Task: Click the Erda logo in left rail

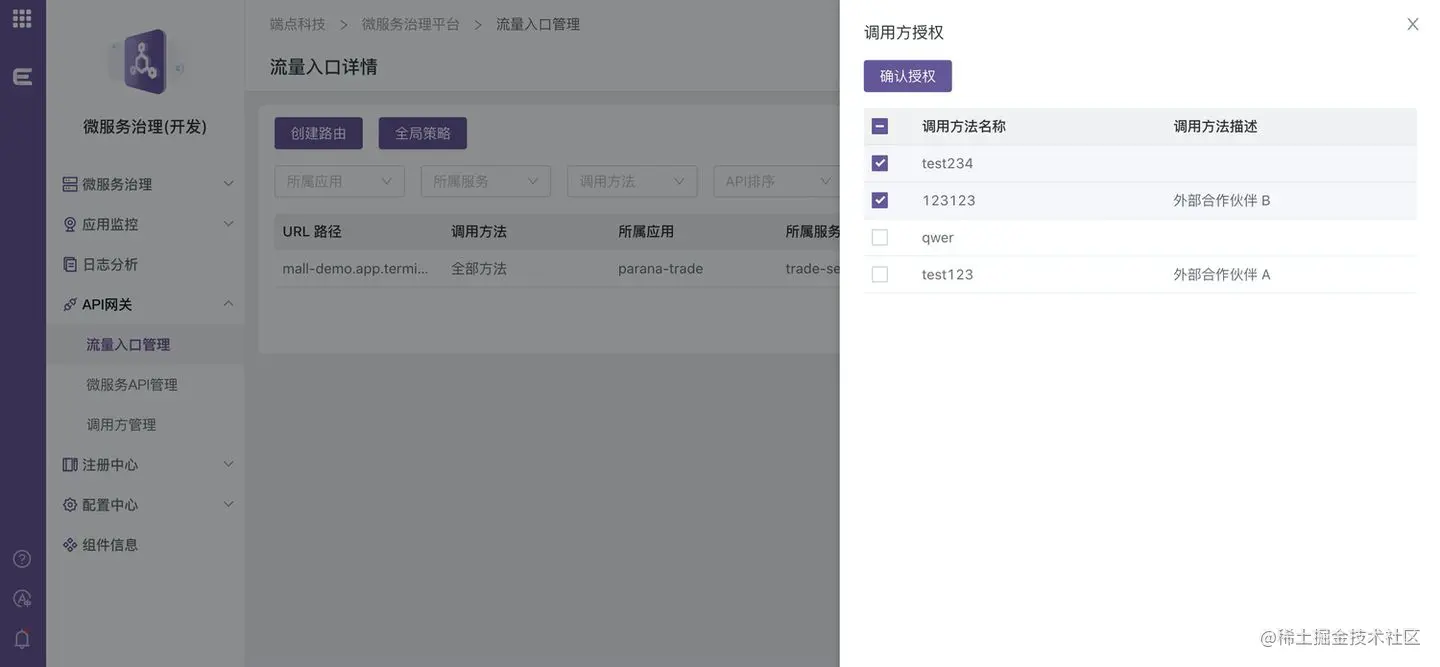Action: [x=22, y=77]
